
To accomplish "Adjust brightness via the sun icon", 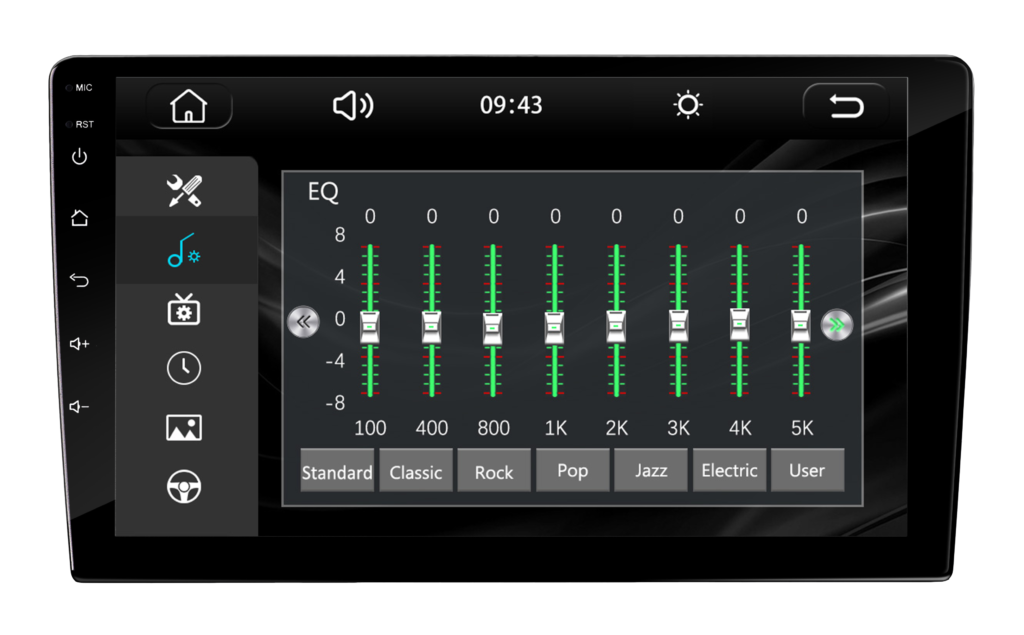I will [688, 105].
